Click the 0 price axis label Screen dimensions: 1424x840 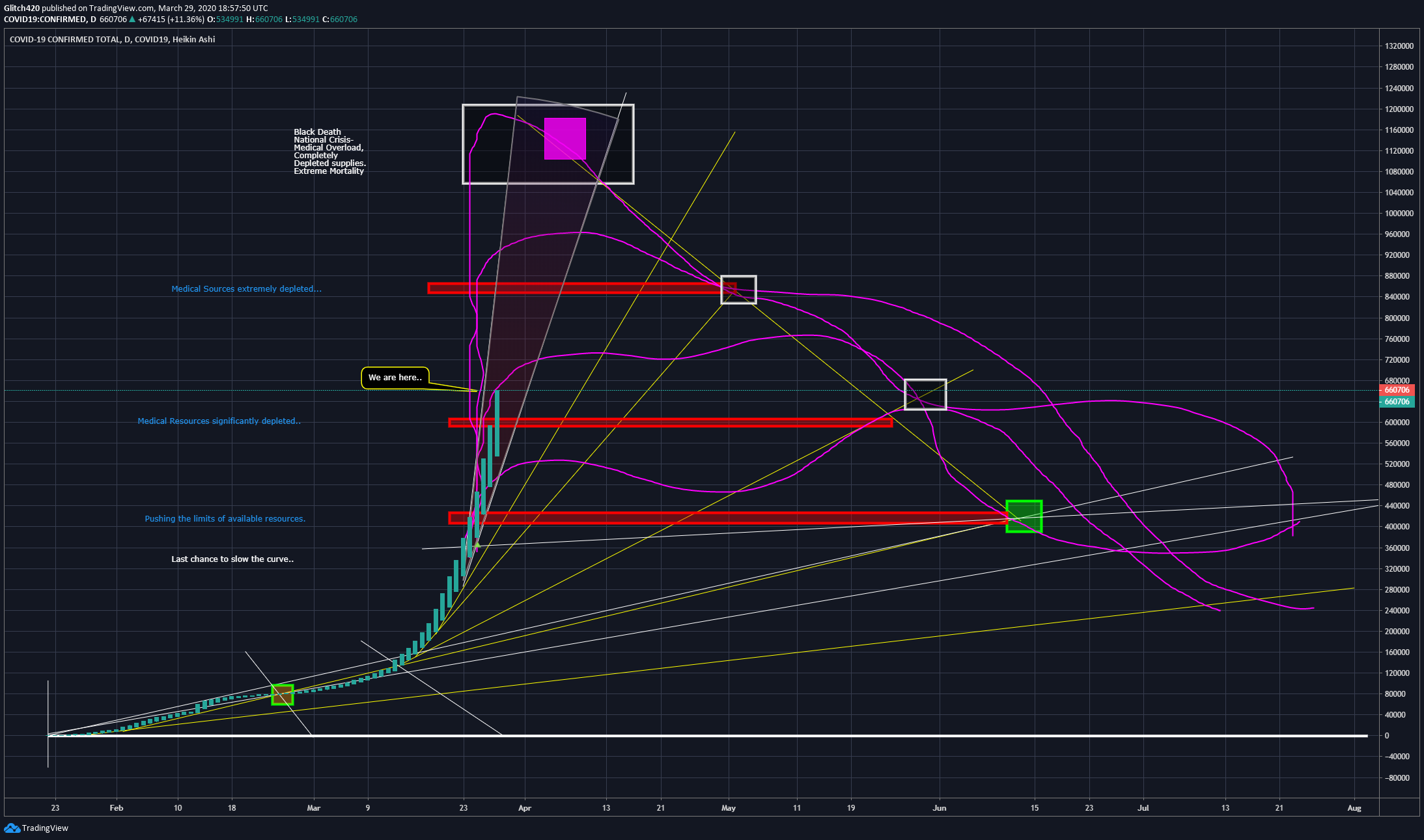(x=1387, y=736)
